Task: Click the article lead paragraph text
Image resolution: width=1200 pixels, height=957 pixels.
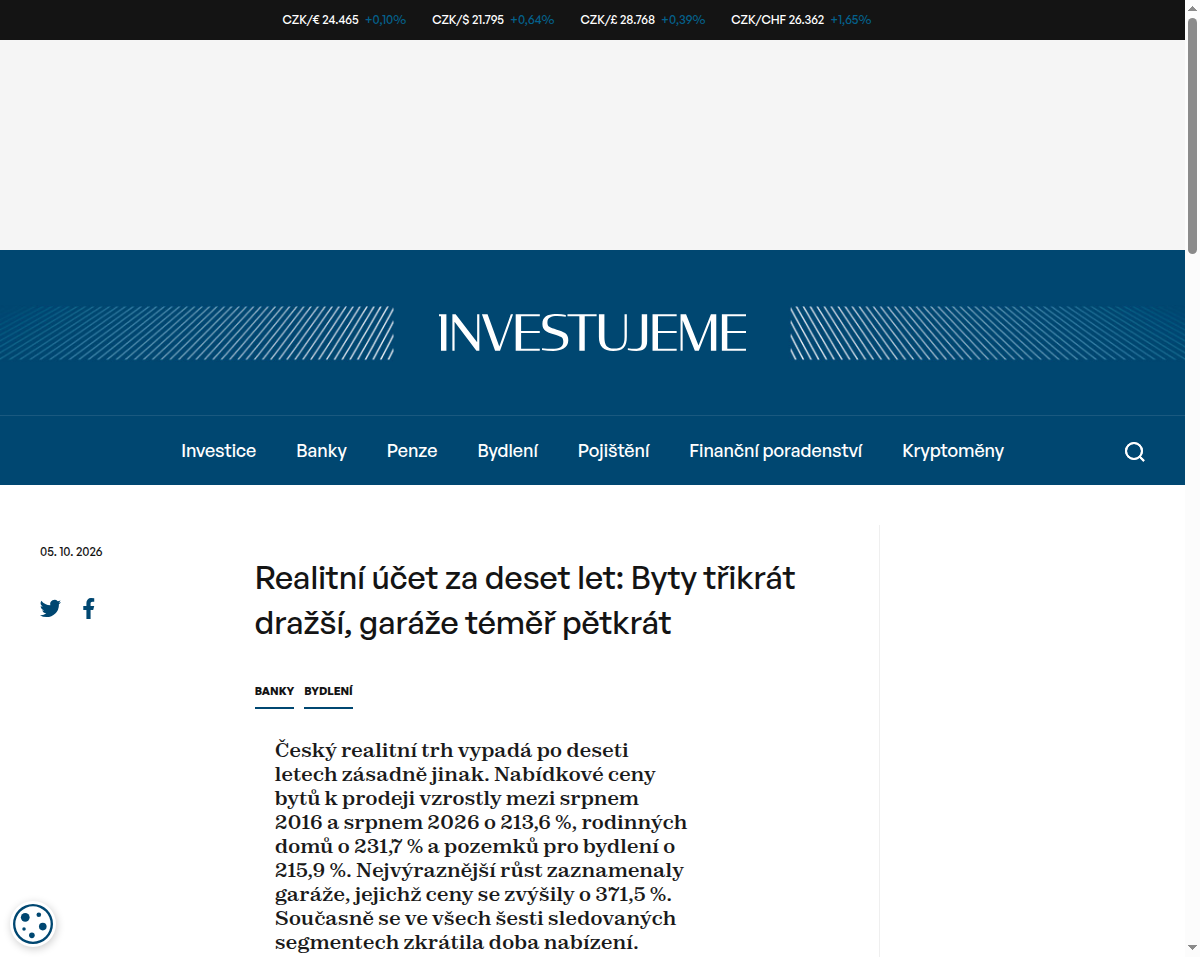Action: 481,846
